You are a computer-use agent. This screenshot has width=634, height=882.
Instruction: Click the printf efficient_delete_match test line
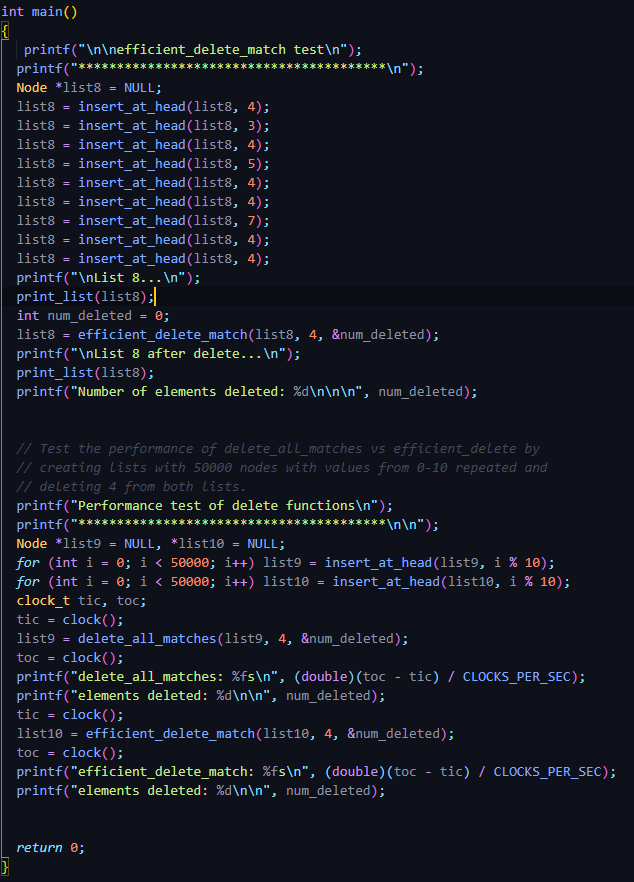pyautogui.click(x=192, y=50)
